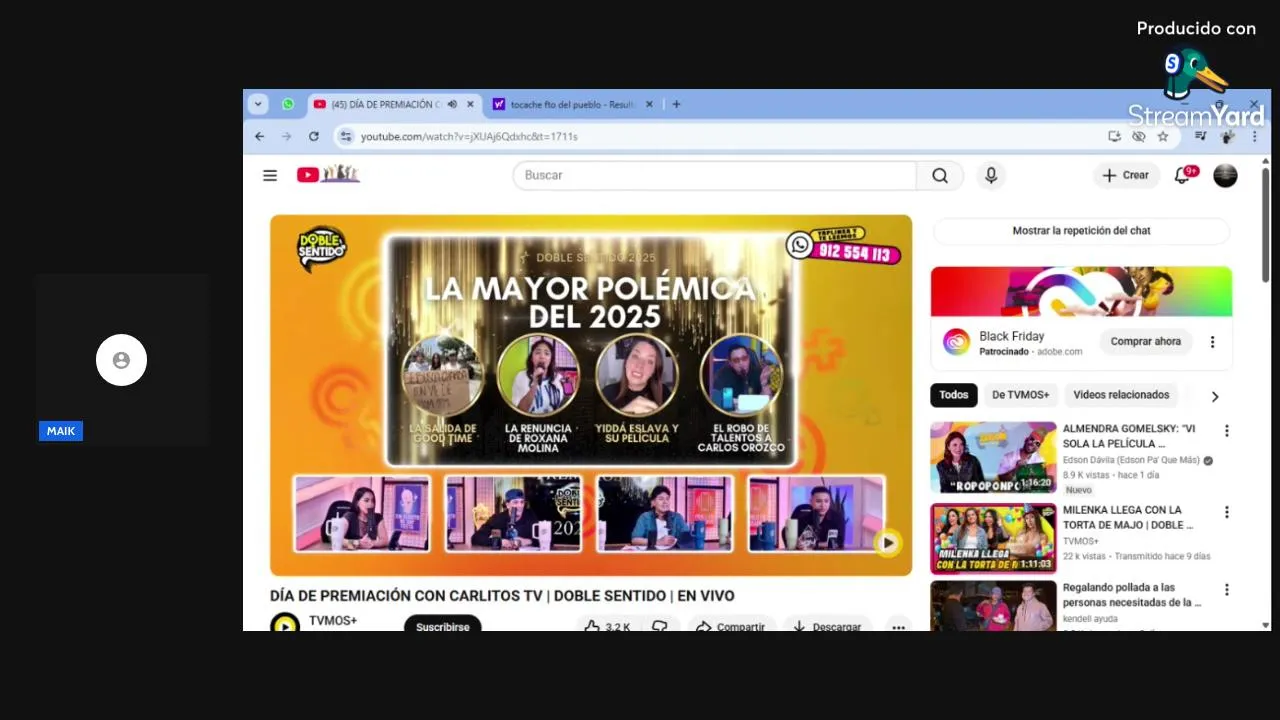Open the media control icon in Chrome toolbar

click(1201, 136)
